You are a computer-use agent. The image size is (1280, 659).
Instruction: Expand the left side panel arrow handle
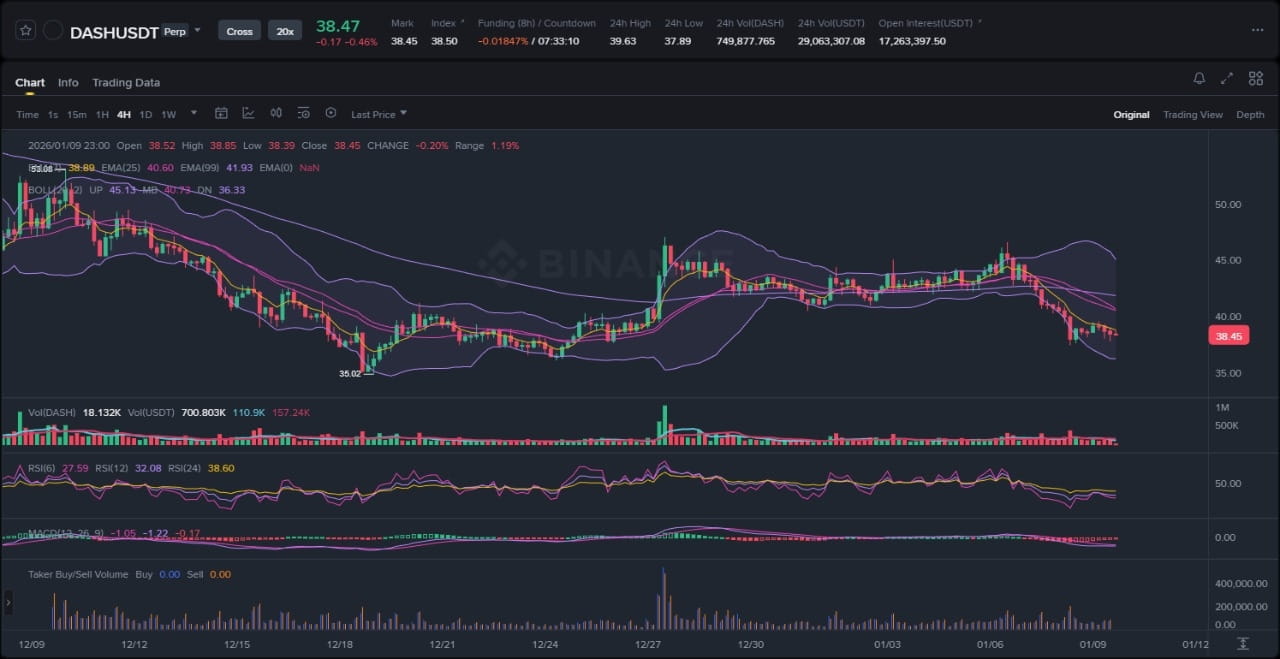point(8,602)
